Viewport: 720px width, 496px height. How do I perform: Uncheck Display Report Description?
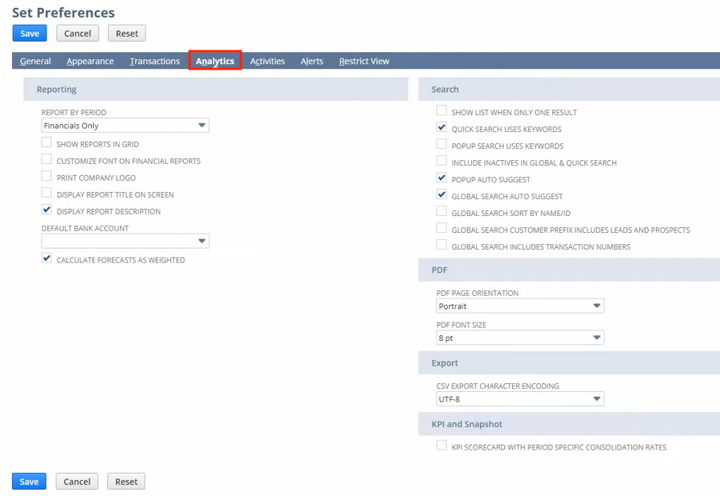click(x=46, y=210)
